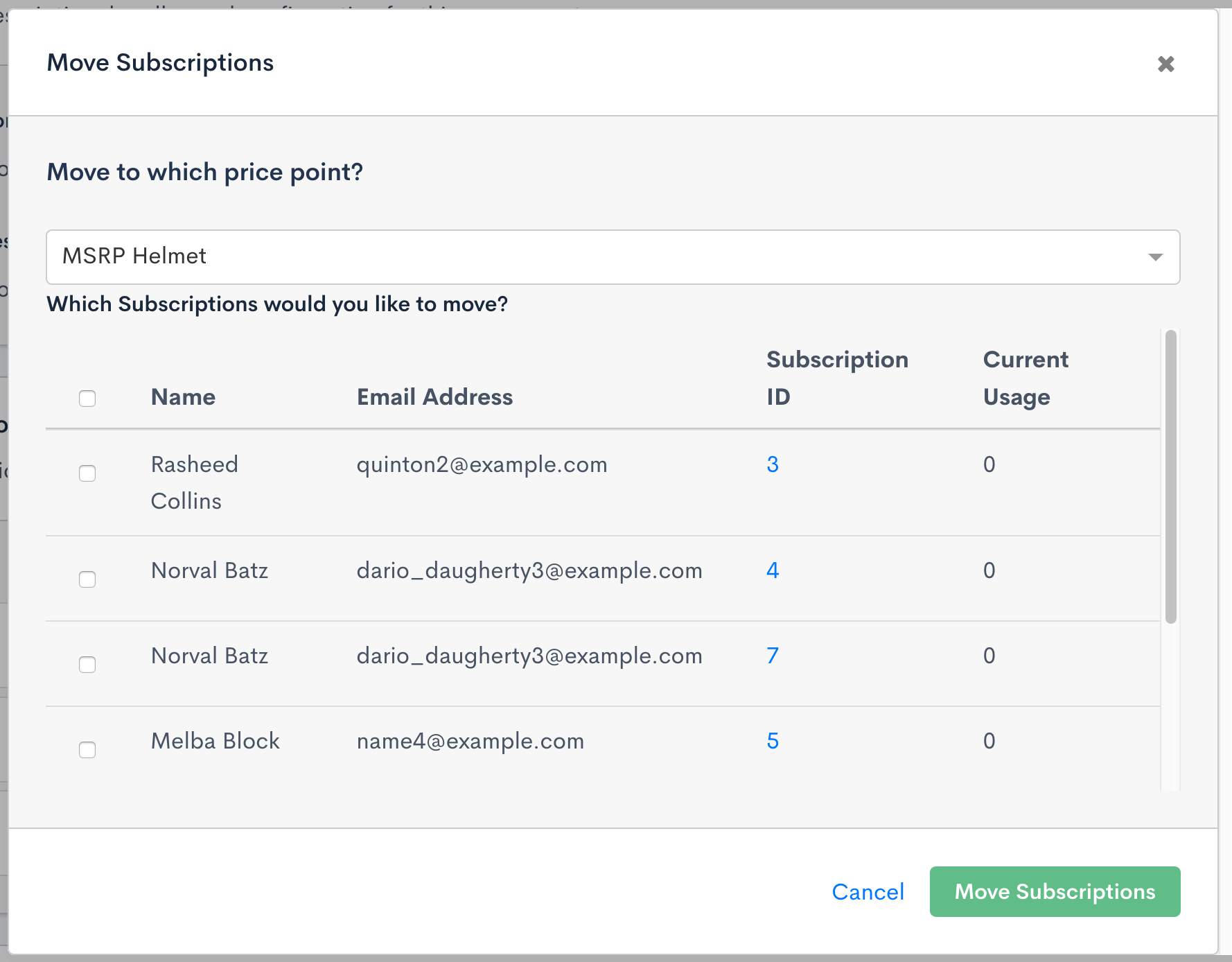
Task: Click the Cancel link
Action: click(868, 892)
